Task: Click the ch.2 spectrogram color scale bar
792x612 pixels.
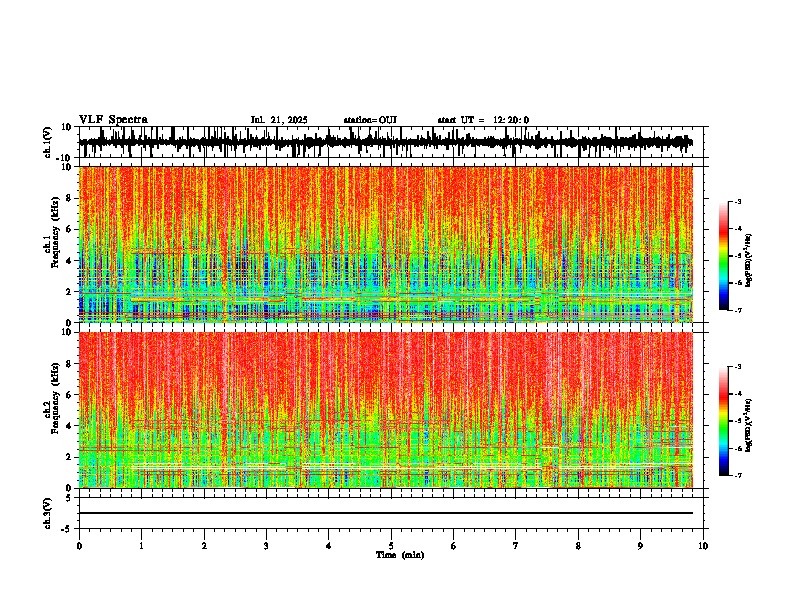Action: 724,421
